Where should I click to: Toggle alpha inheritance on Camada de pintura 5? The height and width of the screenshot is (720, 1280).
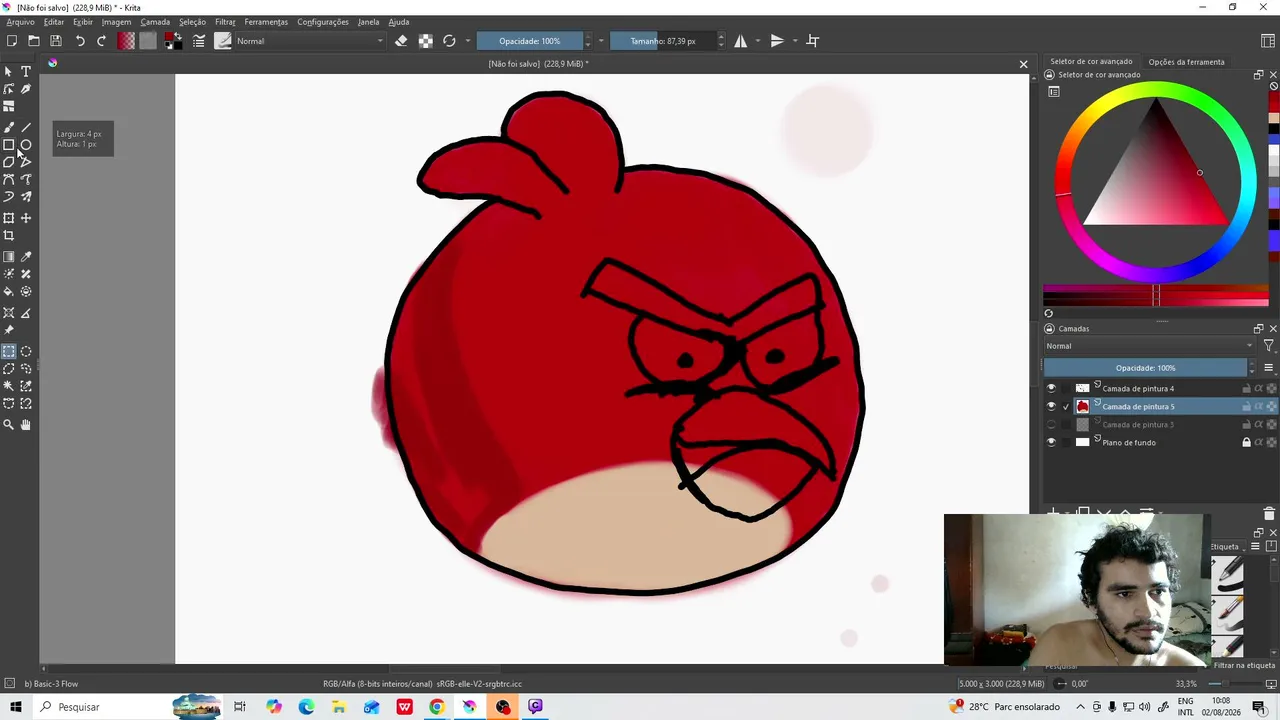1258,406
